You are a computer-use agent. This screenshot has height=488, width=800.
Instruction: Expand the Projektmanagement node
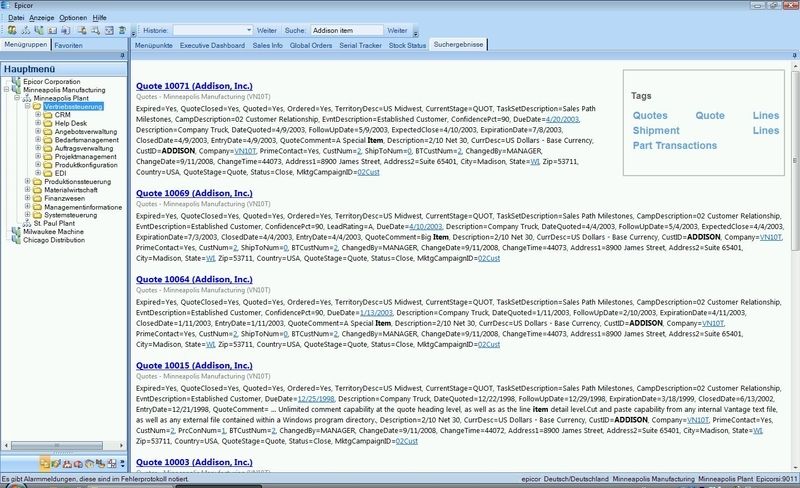pos(38,156)
